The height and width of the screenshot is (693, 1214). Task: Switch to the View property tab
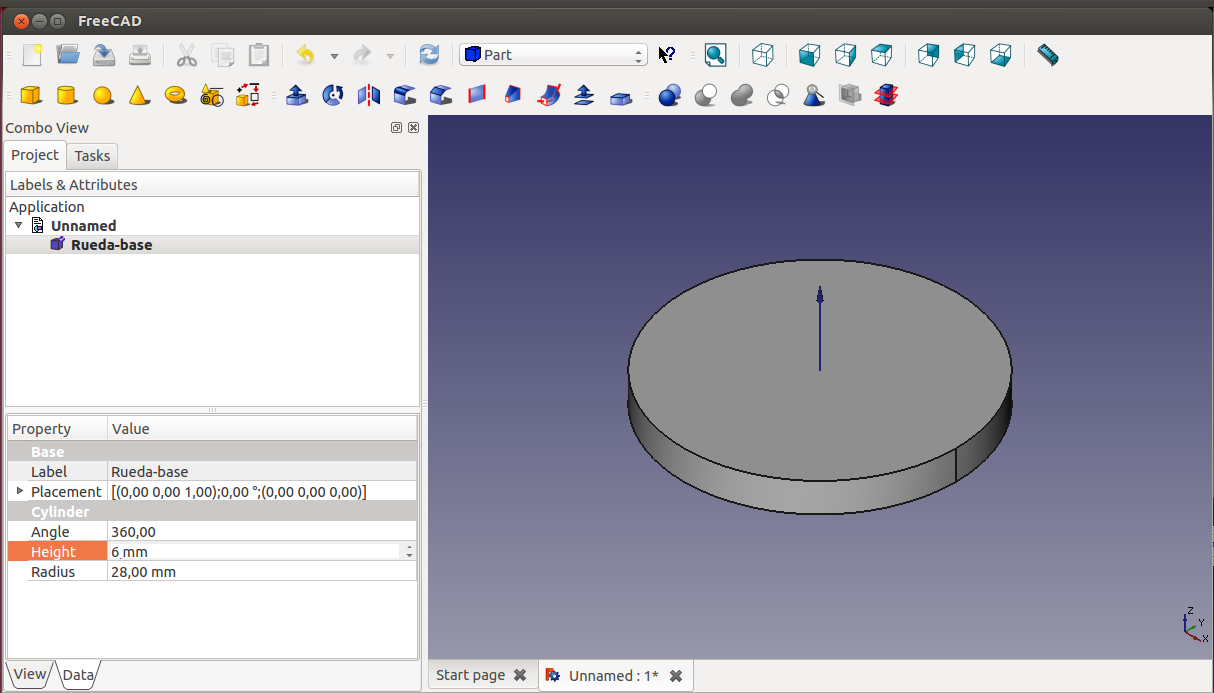(29, 674)
